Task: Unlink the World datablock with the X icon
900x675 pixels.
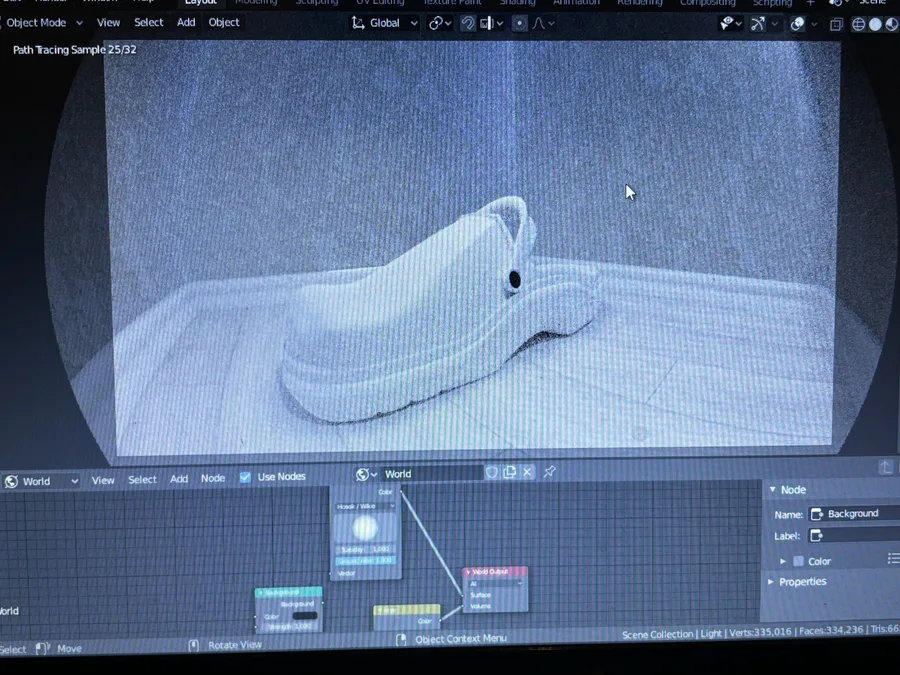Action: pos(527,472)
